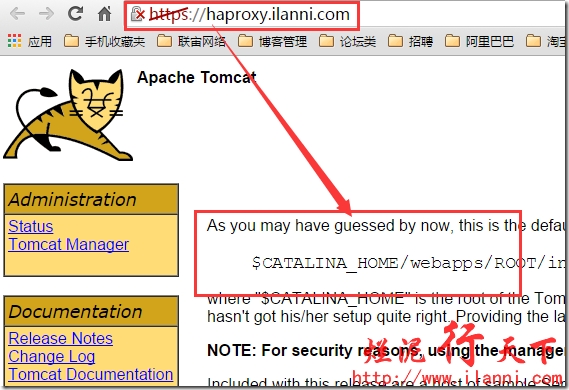Screen dimensions: 569x390
Task: Open the Release Notes link
Action: point(61,338)
